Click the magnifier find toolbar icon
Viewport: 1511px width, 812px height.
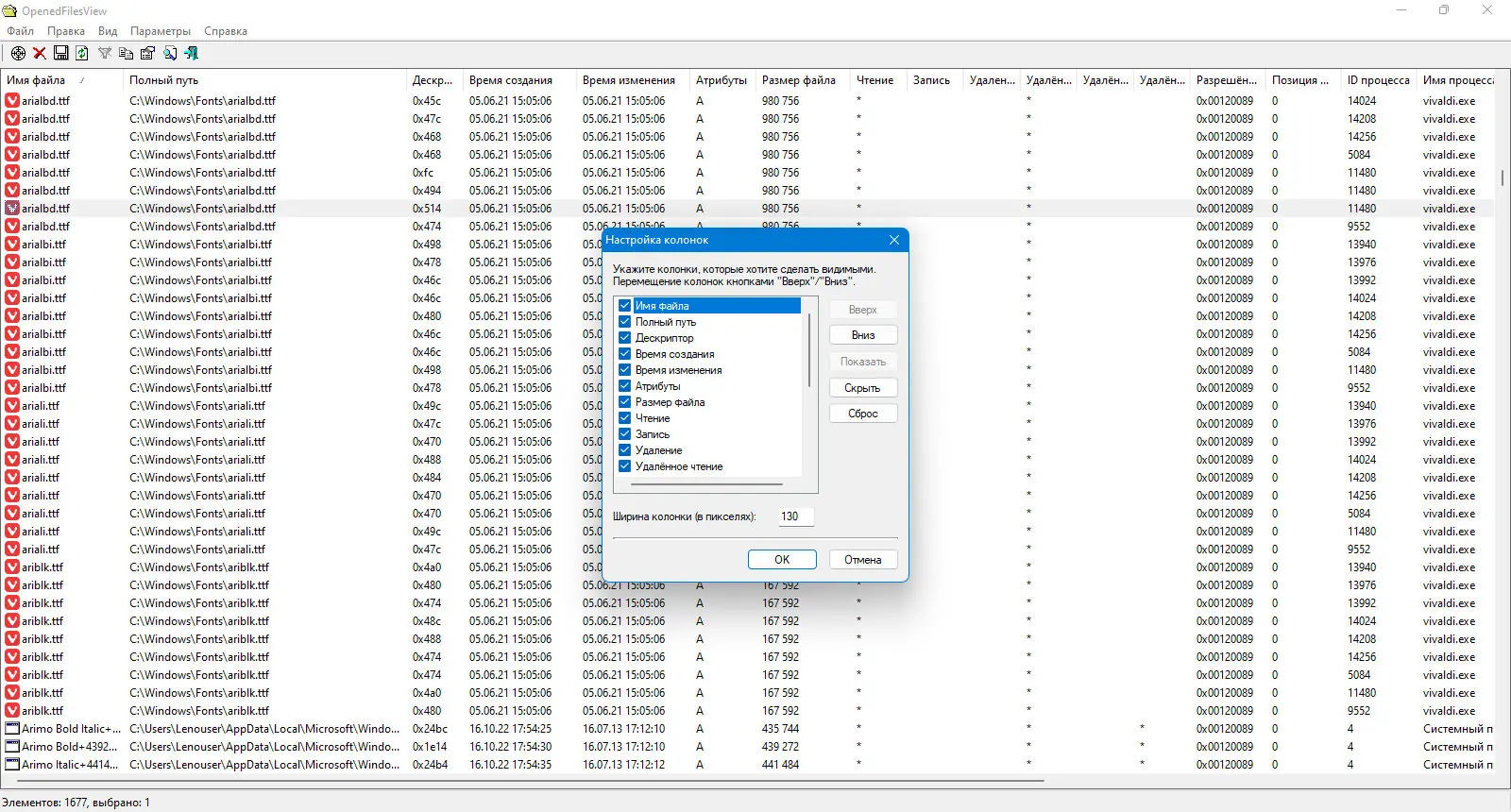(x=170, y=53)
